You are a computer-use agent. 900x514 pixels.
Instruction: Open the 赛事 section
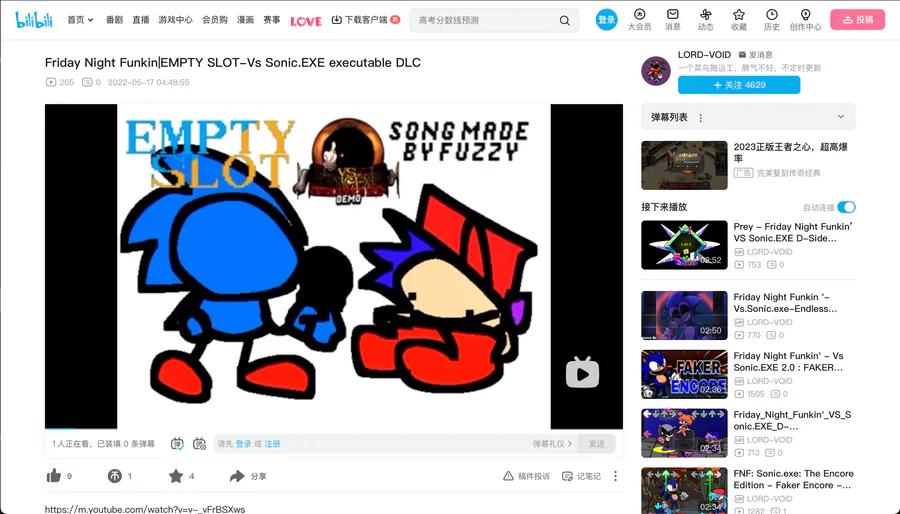[x=271, y=20]
